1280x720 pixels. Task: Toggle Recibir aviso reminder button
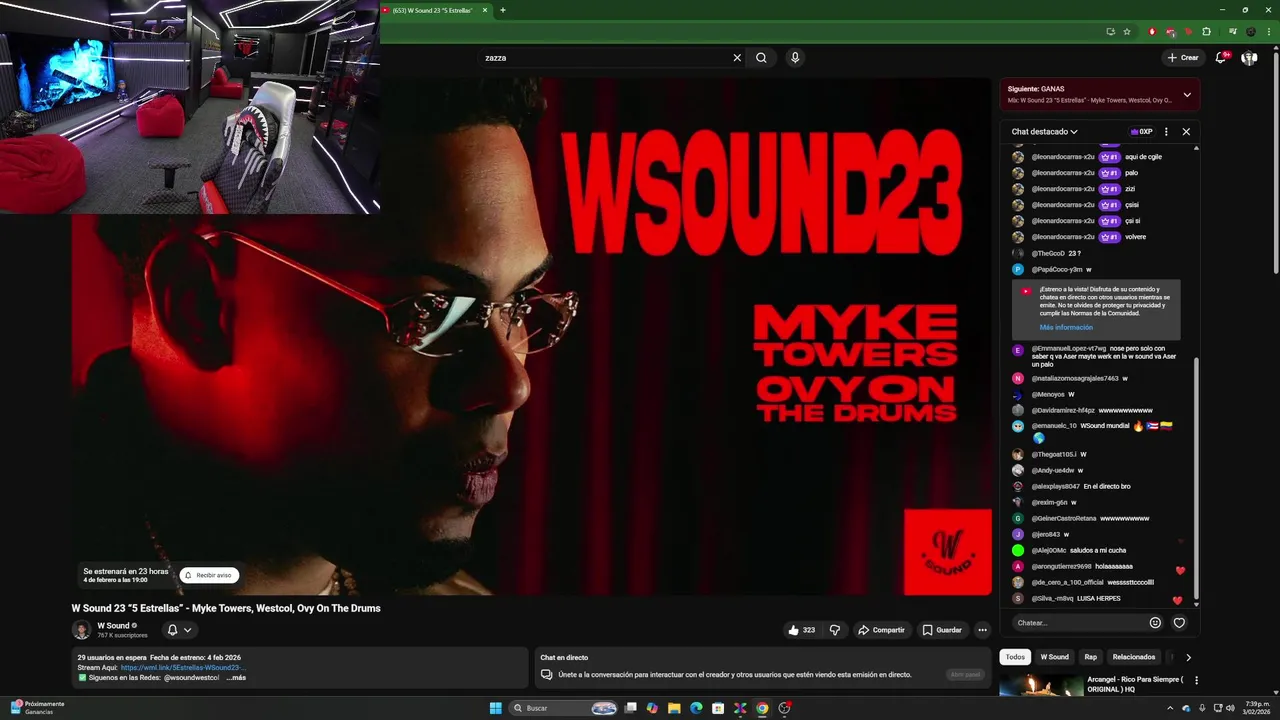(x=209, y=575)
